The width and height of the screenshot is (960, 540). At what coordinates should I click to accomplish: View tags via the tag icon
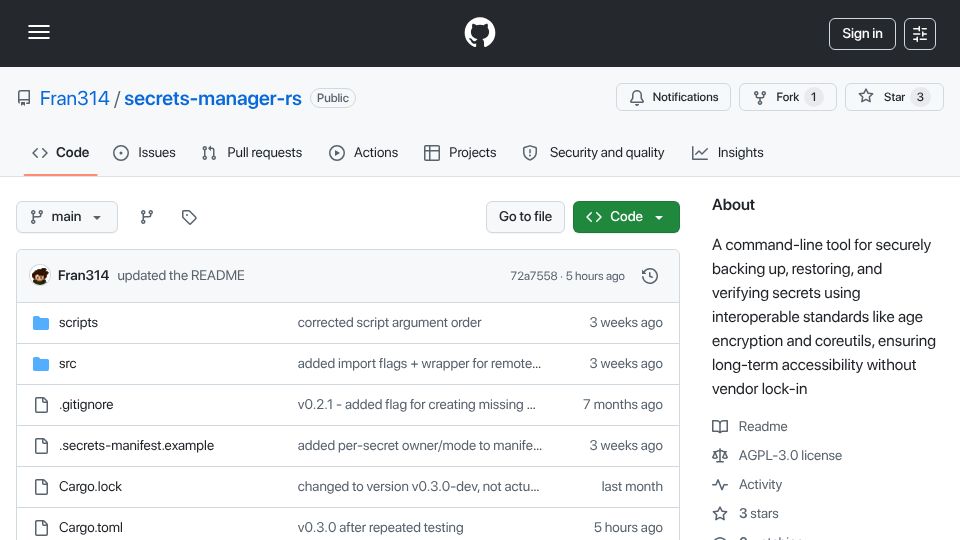(189, 217)
